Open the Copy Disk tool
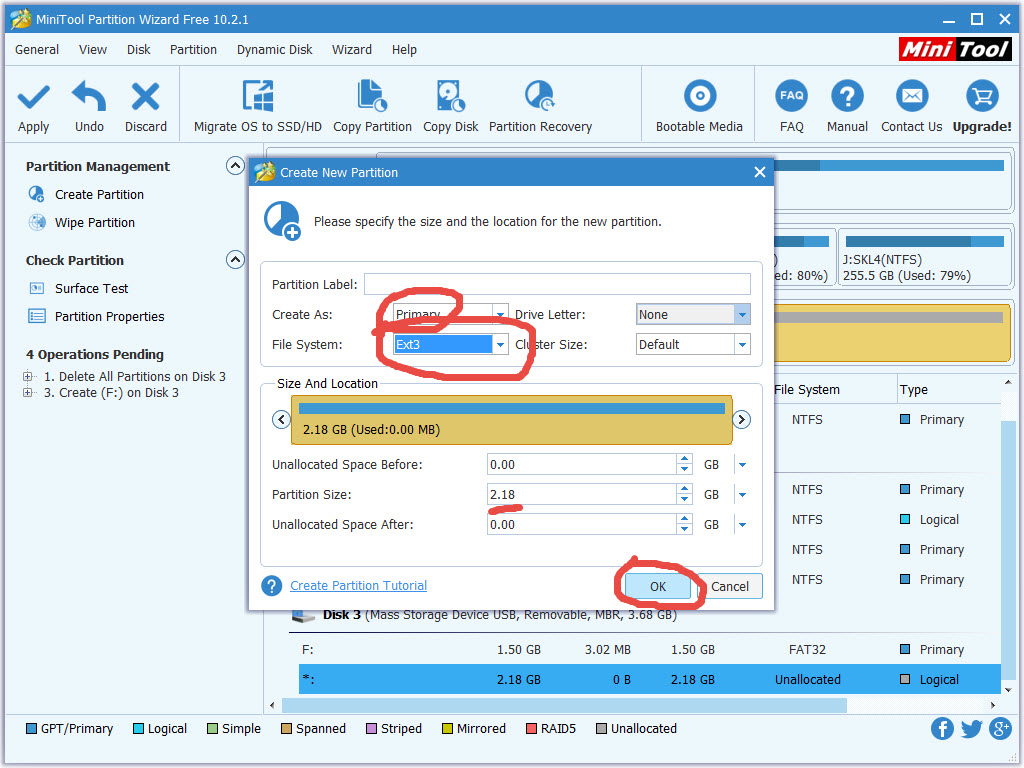 [450, 98]
